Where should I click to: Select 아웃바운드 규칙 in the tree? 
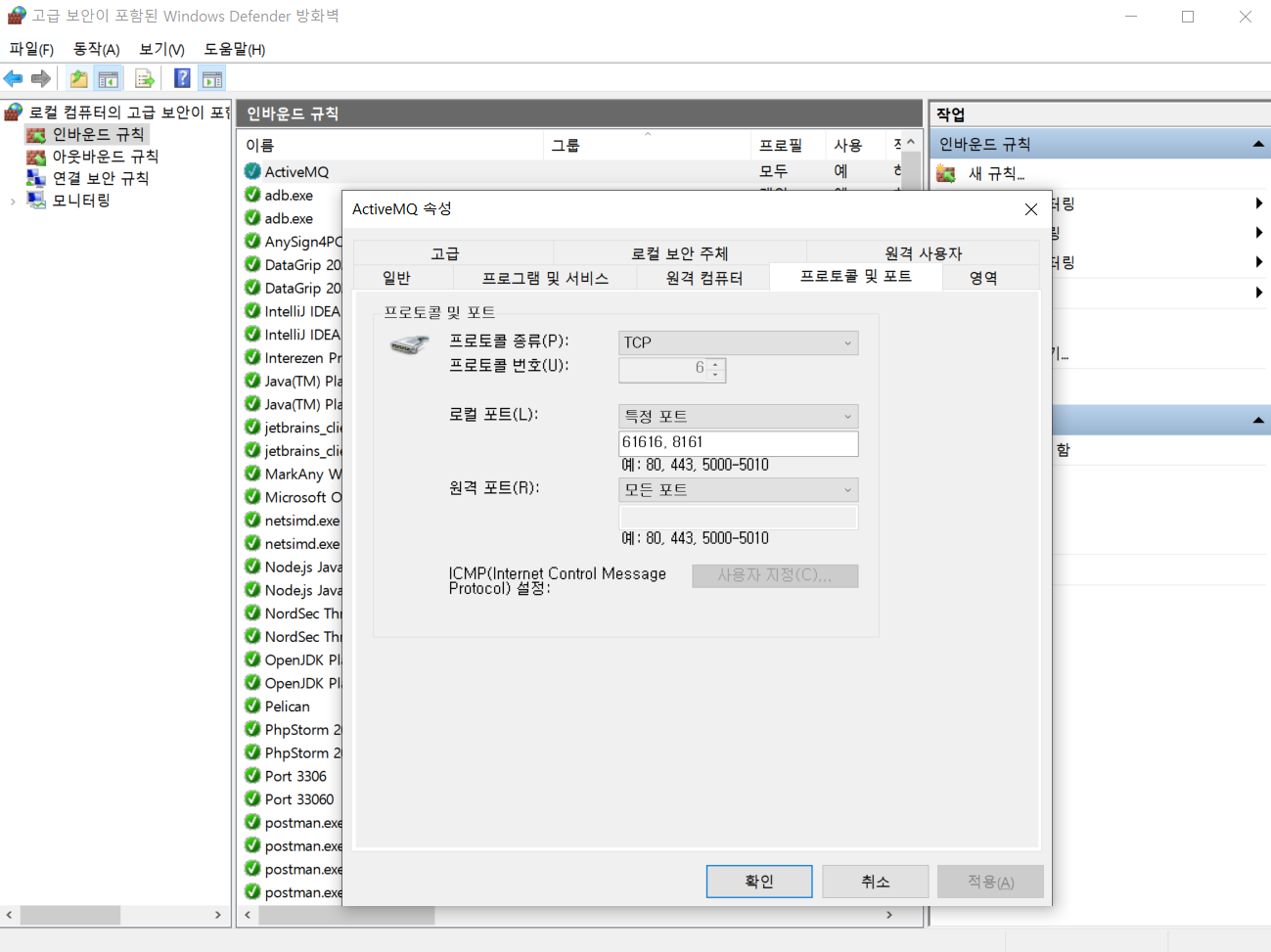(x=106, y=157)
